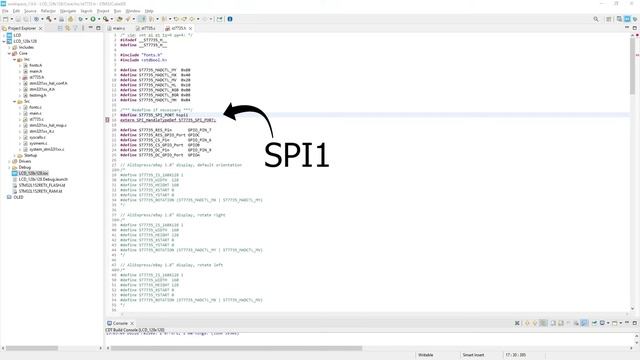Viewport: 640px width, 360px height.
Task: Click the Project Explorer horizontal scrollbar
Action: click(x=32, y=348)
